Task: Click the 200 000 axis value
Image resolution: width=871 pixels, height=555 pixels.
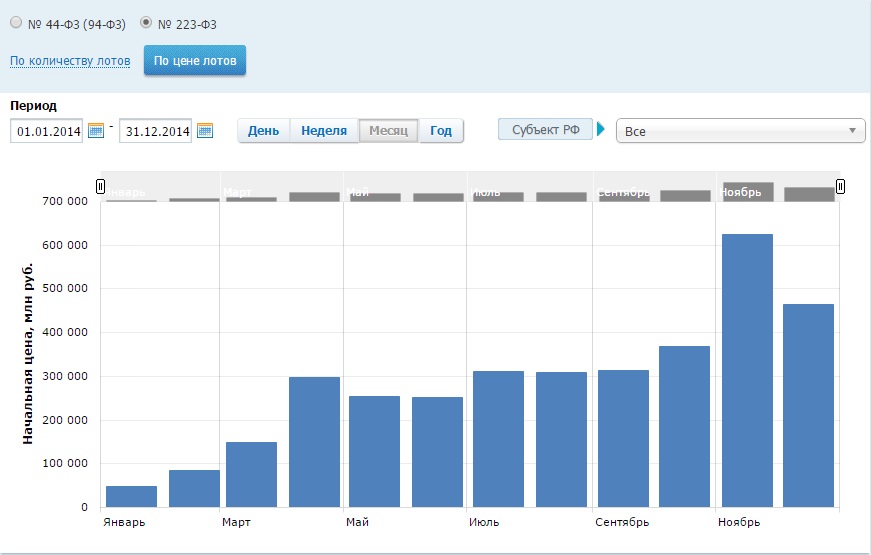Action: point(65,420)
